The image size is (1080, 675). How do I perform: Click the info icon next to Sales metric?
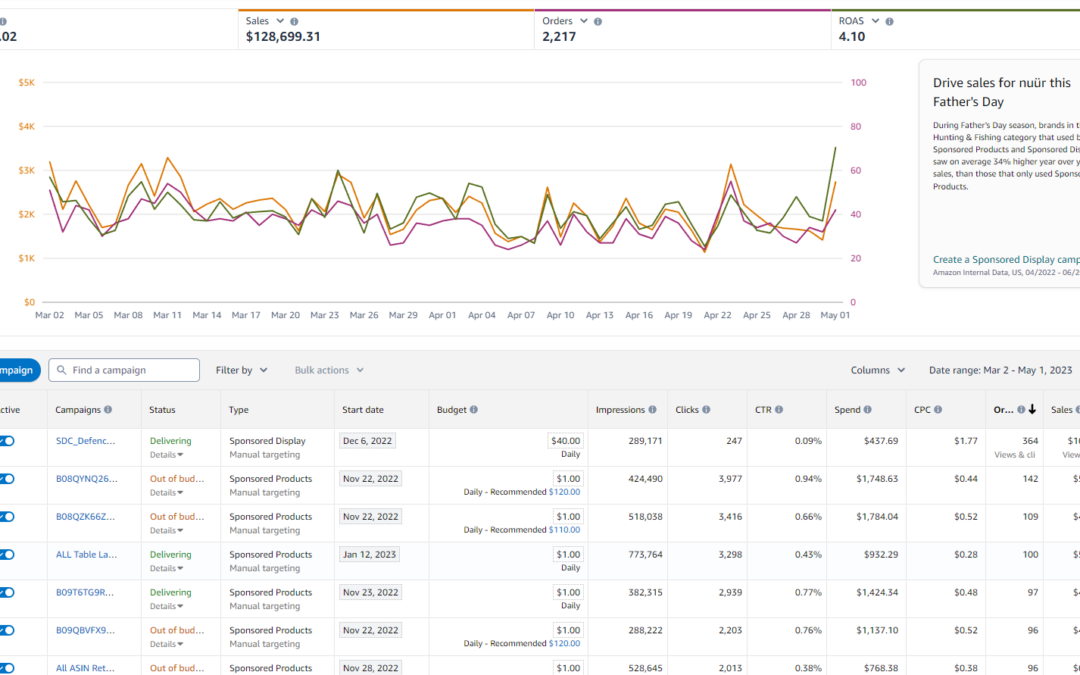click(x=294, y=21)
